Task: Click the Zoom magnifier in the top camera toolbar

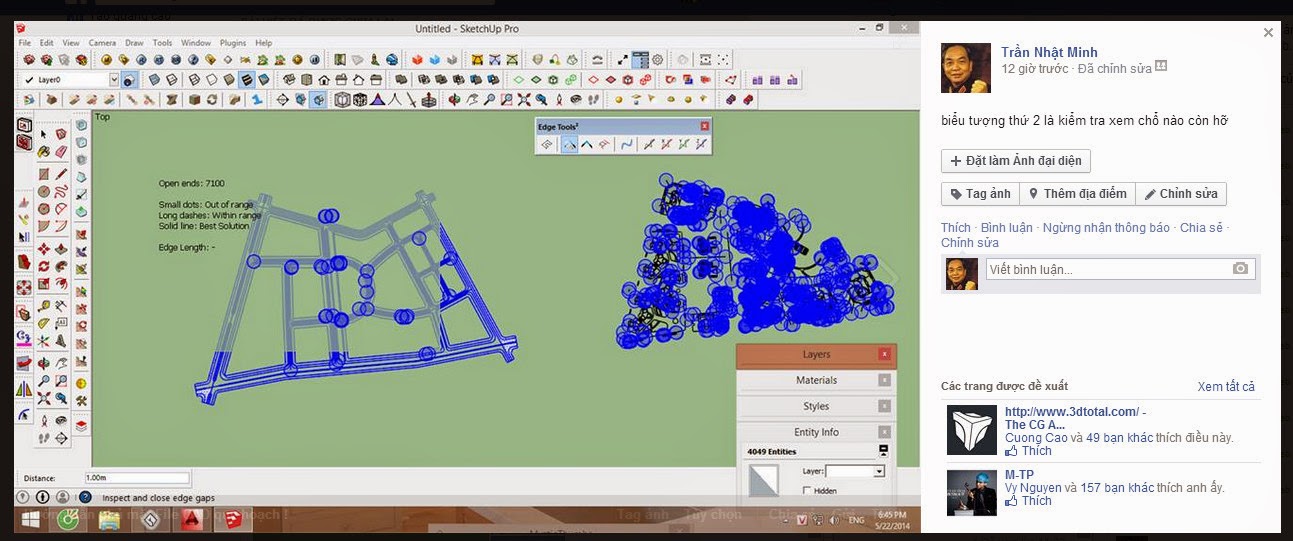Action: coord(489,99)
